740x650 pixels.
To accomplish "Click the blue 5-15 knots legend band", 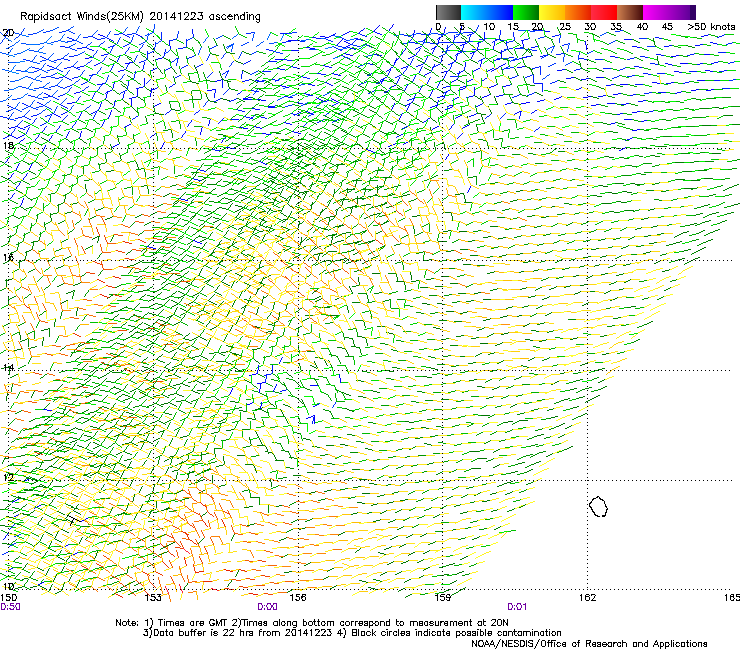I will click(x=487, y=12).
